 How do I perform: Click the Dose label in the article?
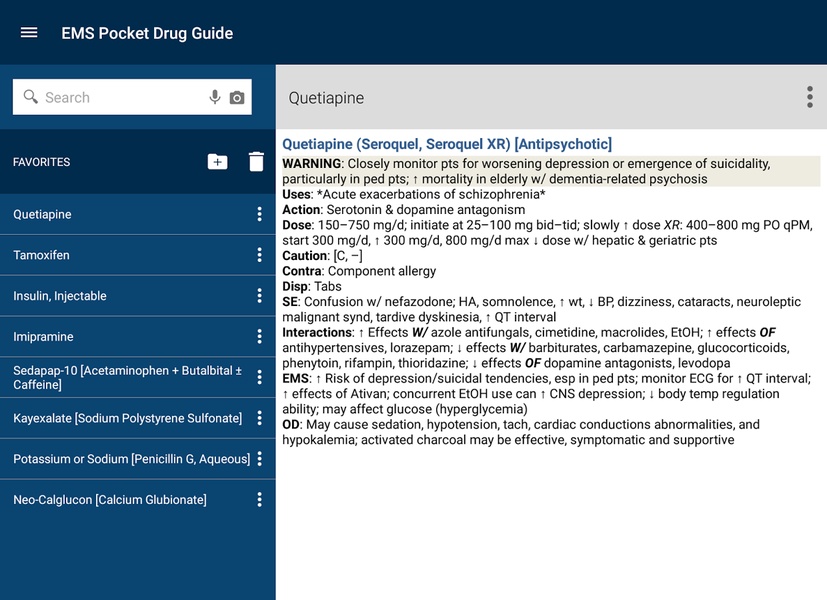click(x=297, y=225)
